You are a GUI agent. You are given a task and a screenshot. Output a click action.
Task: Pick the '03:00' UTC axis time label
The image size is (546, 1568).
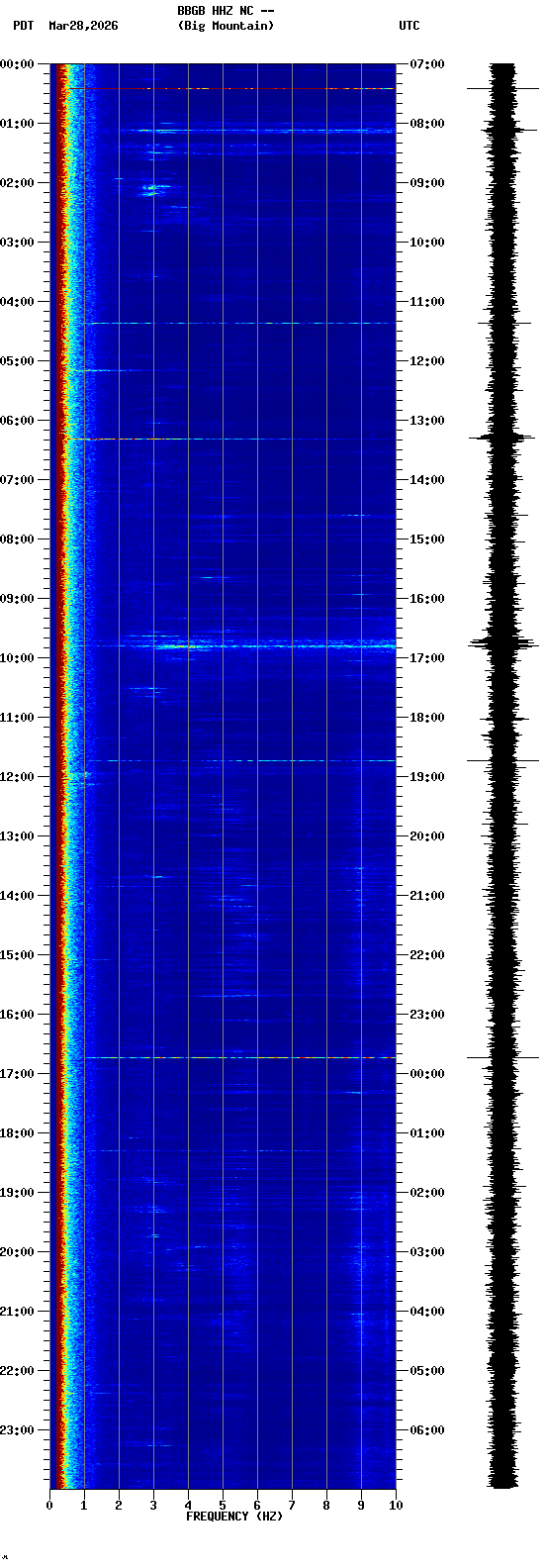(x=426, y=1252)
